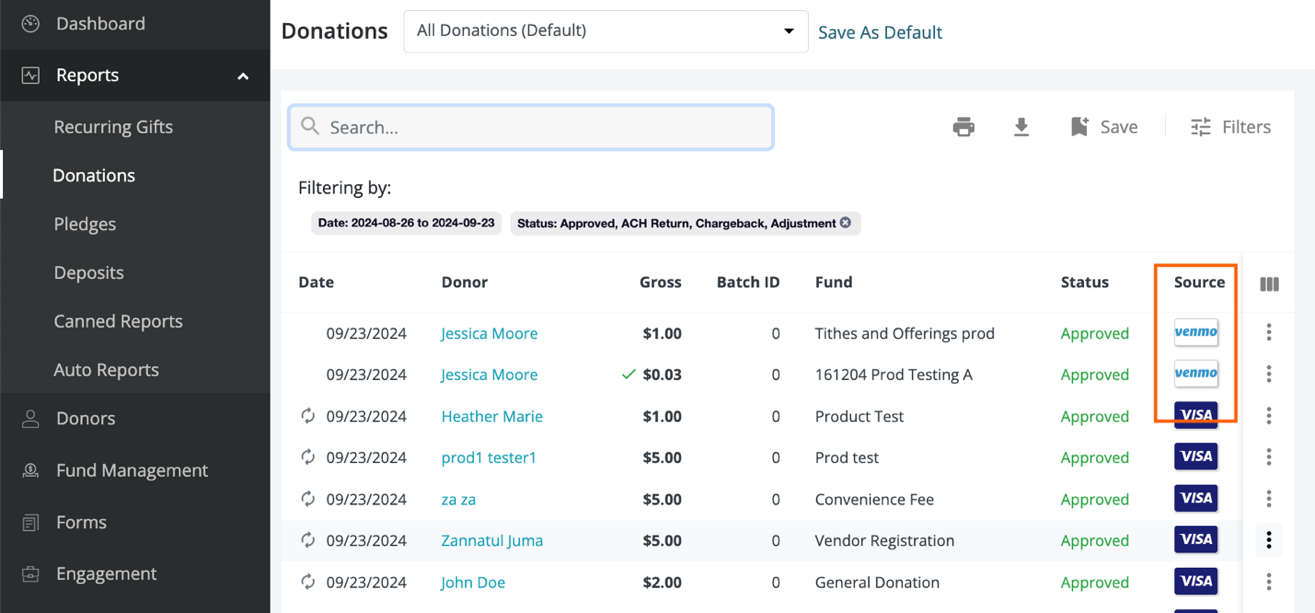Navigate to Fund Management
1315x613 pixels.
coord(132,470)
